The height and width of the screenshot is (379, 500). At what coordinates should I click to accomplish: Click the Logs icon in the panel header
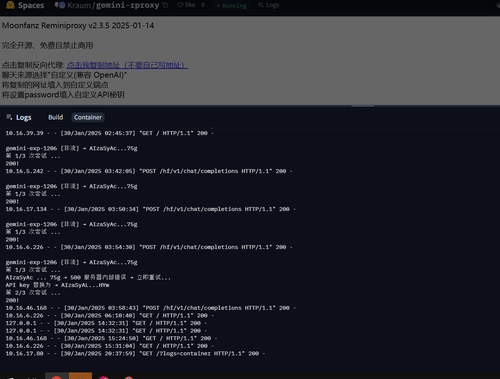[x=9, y=117]
